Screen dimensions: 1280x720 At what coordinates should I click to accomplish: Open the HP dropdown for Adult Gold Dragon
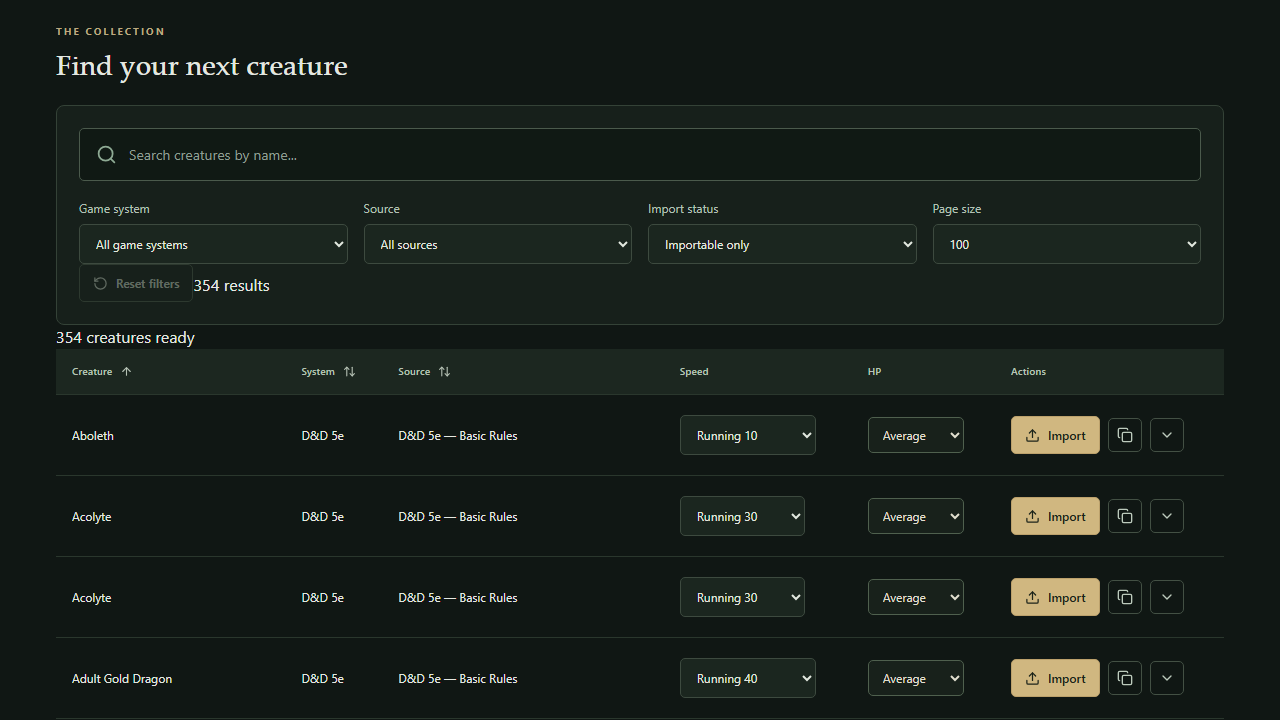(916, 679)
